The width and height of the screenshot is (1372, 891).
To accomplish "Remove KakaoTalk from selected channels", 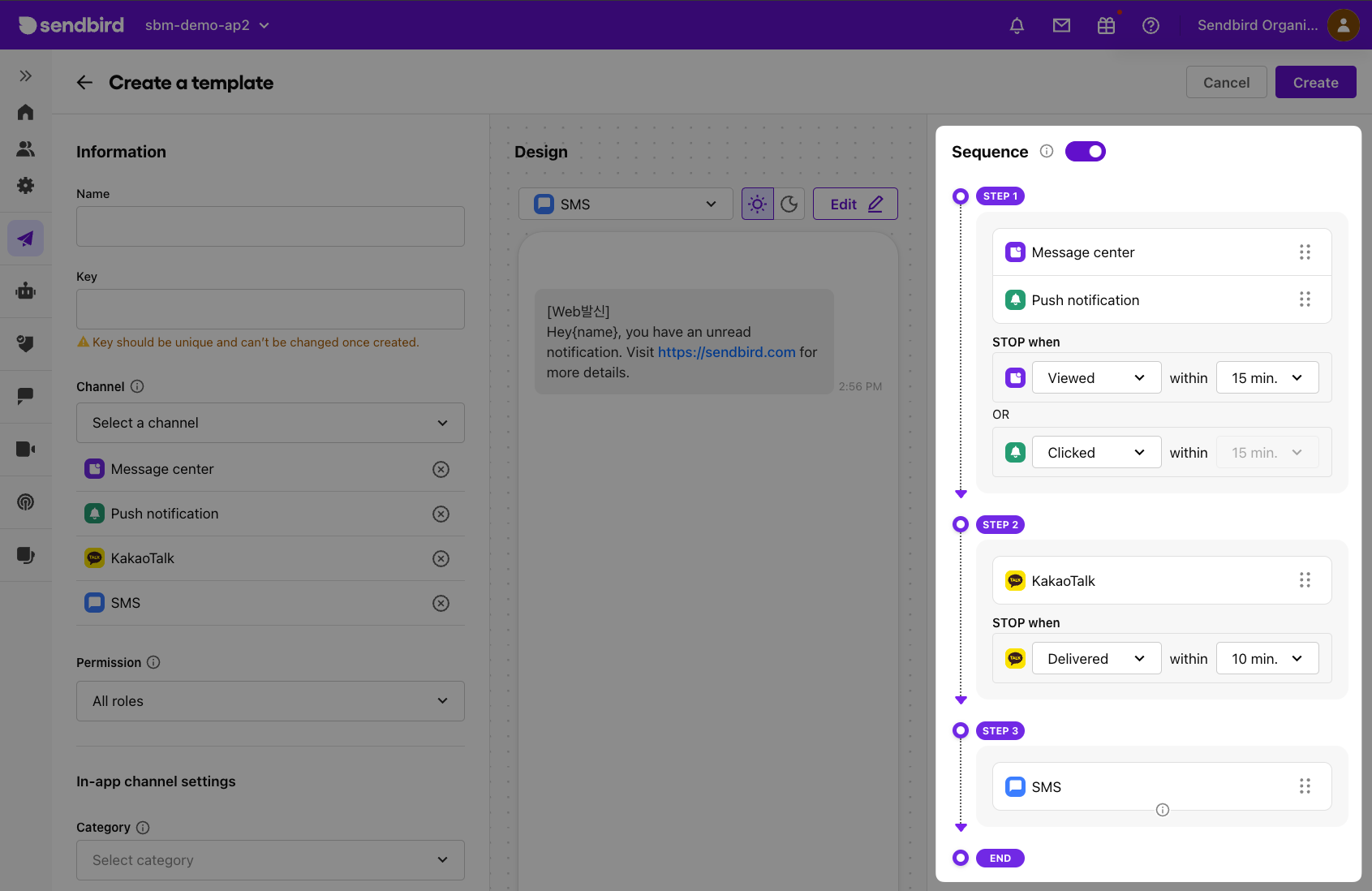I will [441, 558].
